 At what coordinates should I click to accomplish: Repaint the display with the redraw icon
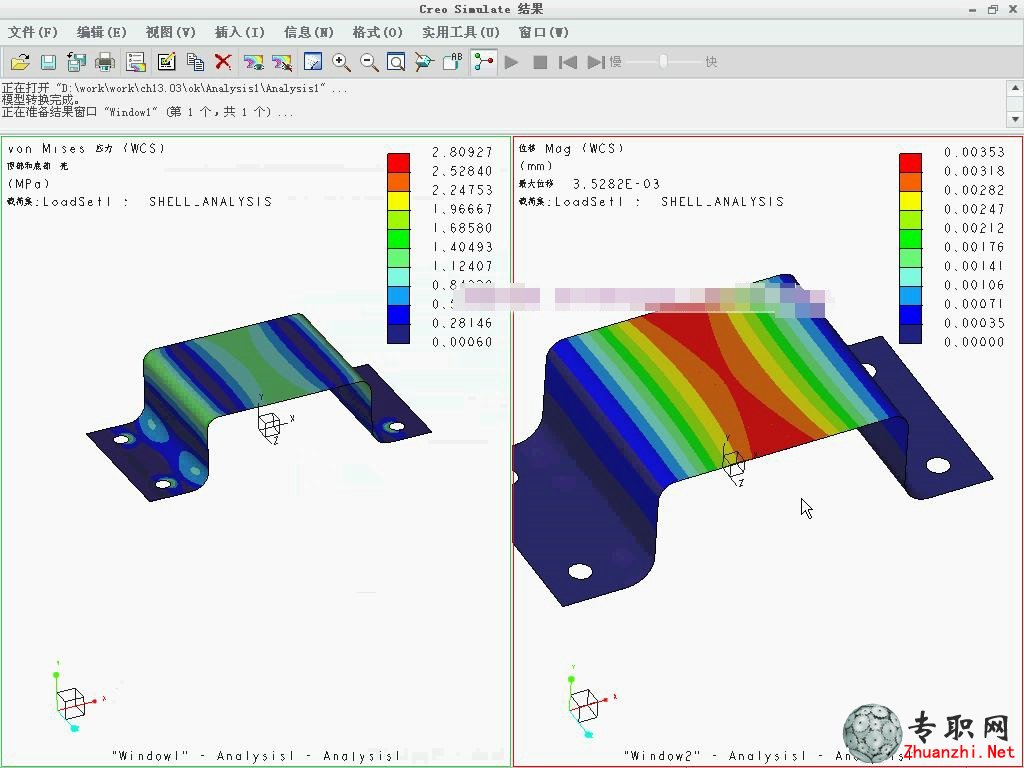coord(313,62)
